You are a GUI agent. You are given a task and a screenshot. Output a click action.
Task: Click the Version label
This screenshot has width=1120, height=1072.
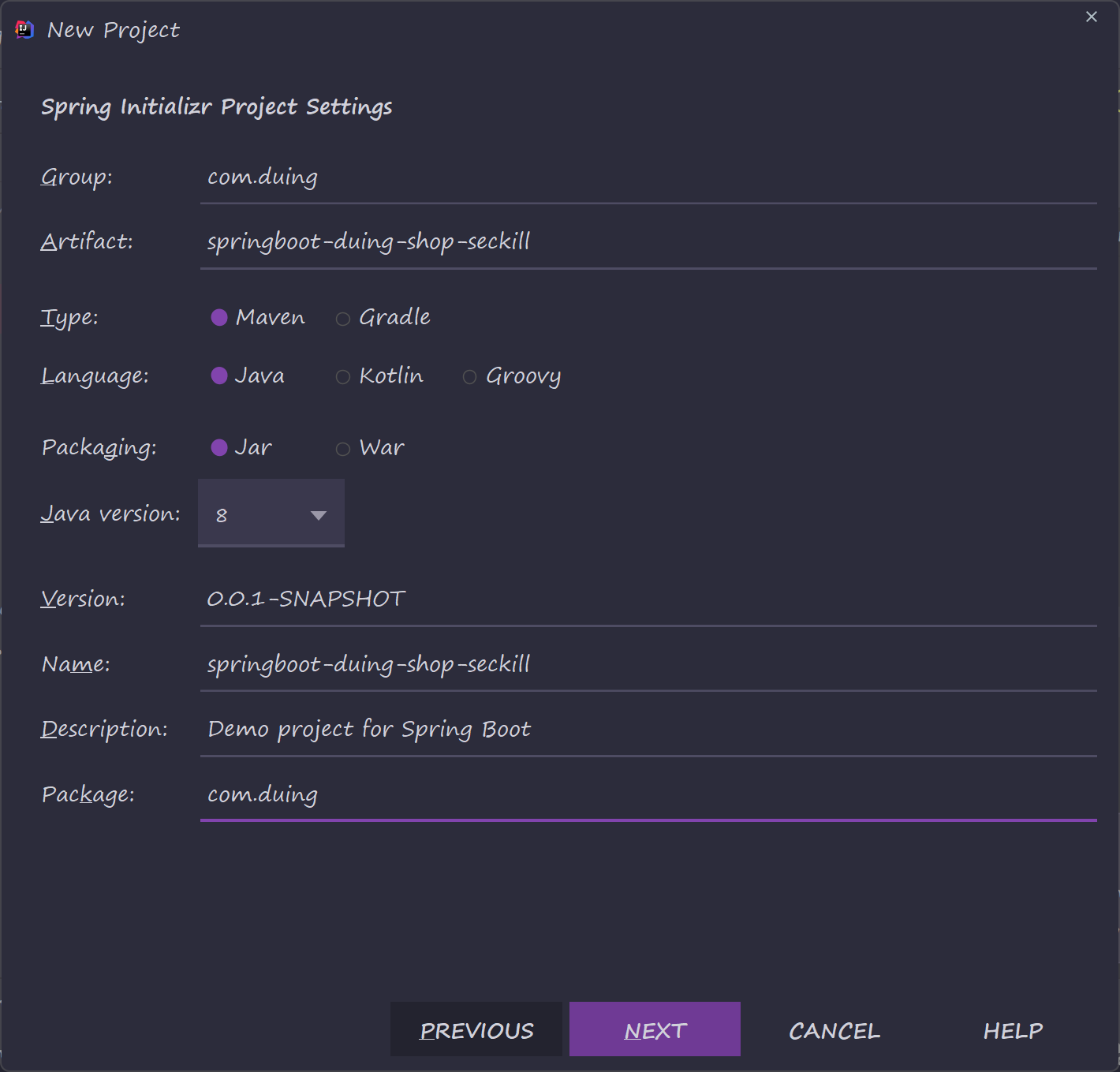pyautogui.click(x=83, y=599)
